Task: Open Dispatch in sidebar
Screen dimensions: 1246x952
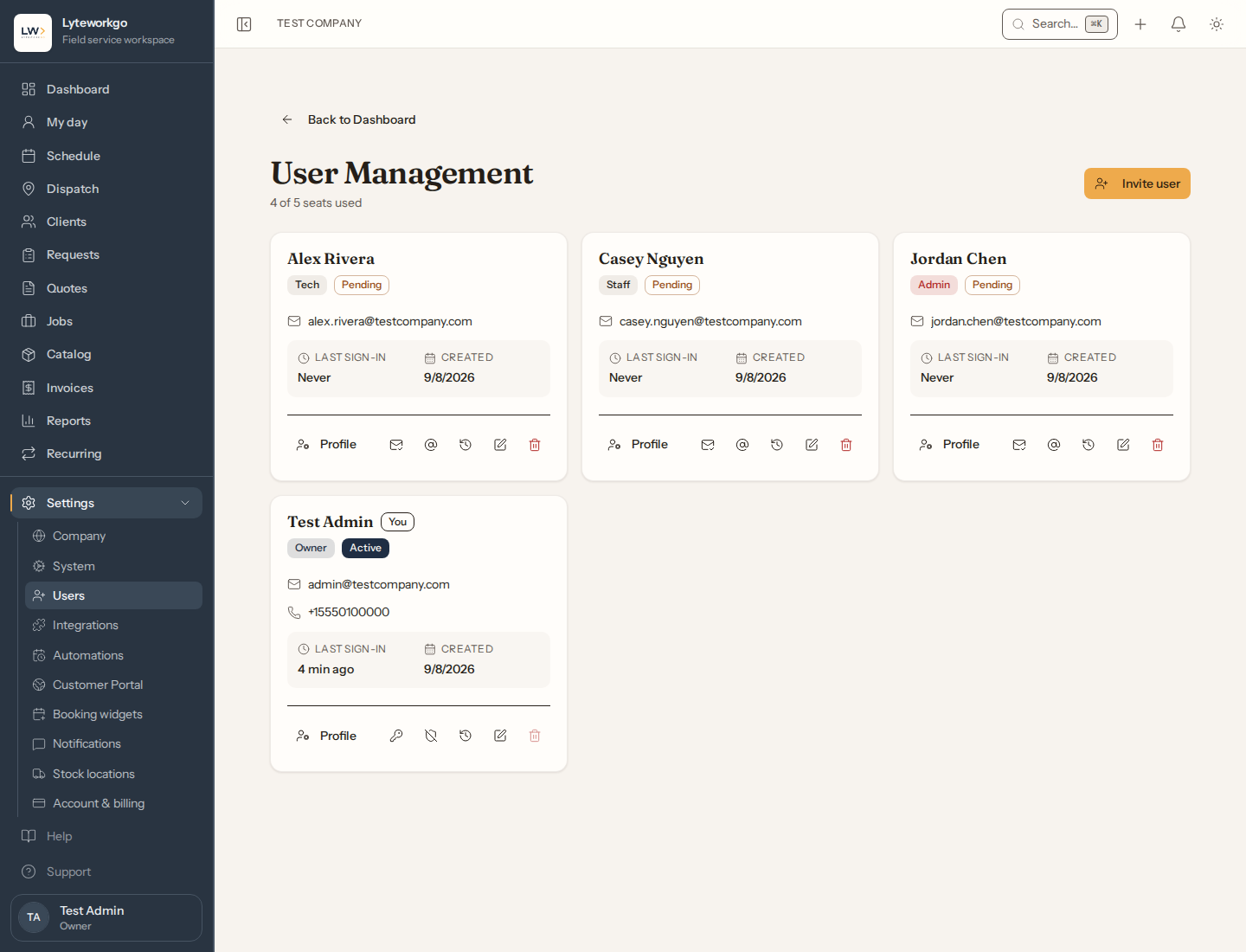Action: (106, 189)
